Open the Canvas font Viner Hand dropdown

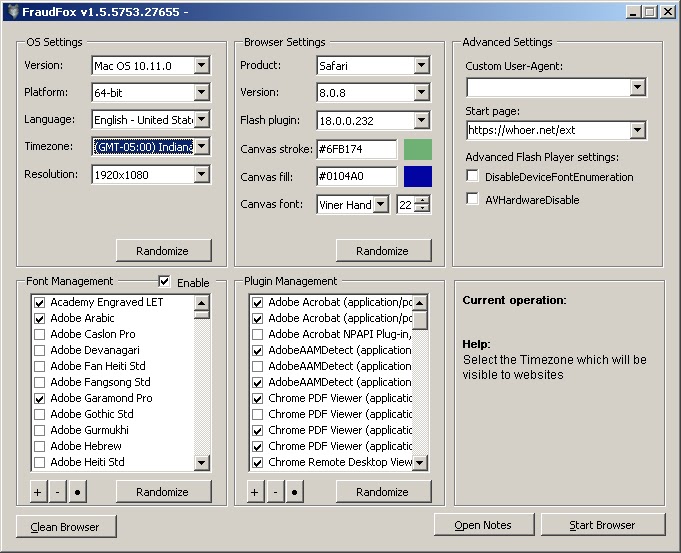380,204
